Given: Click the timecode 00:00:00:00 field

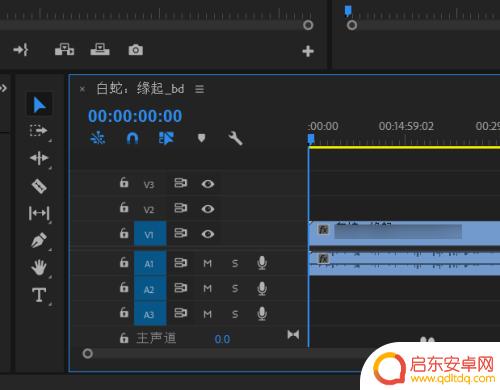Looking at the screenshot, I should click(x=135, y=116).
